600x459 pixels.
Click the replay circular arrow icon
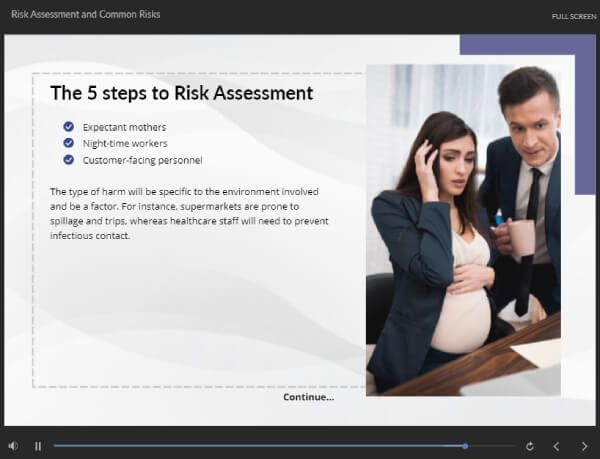530,446
